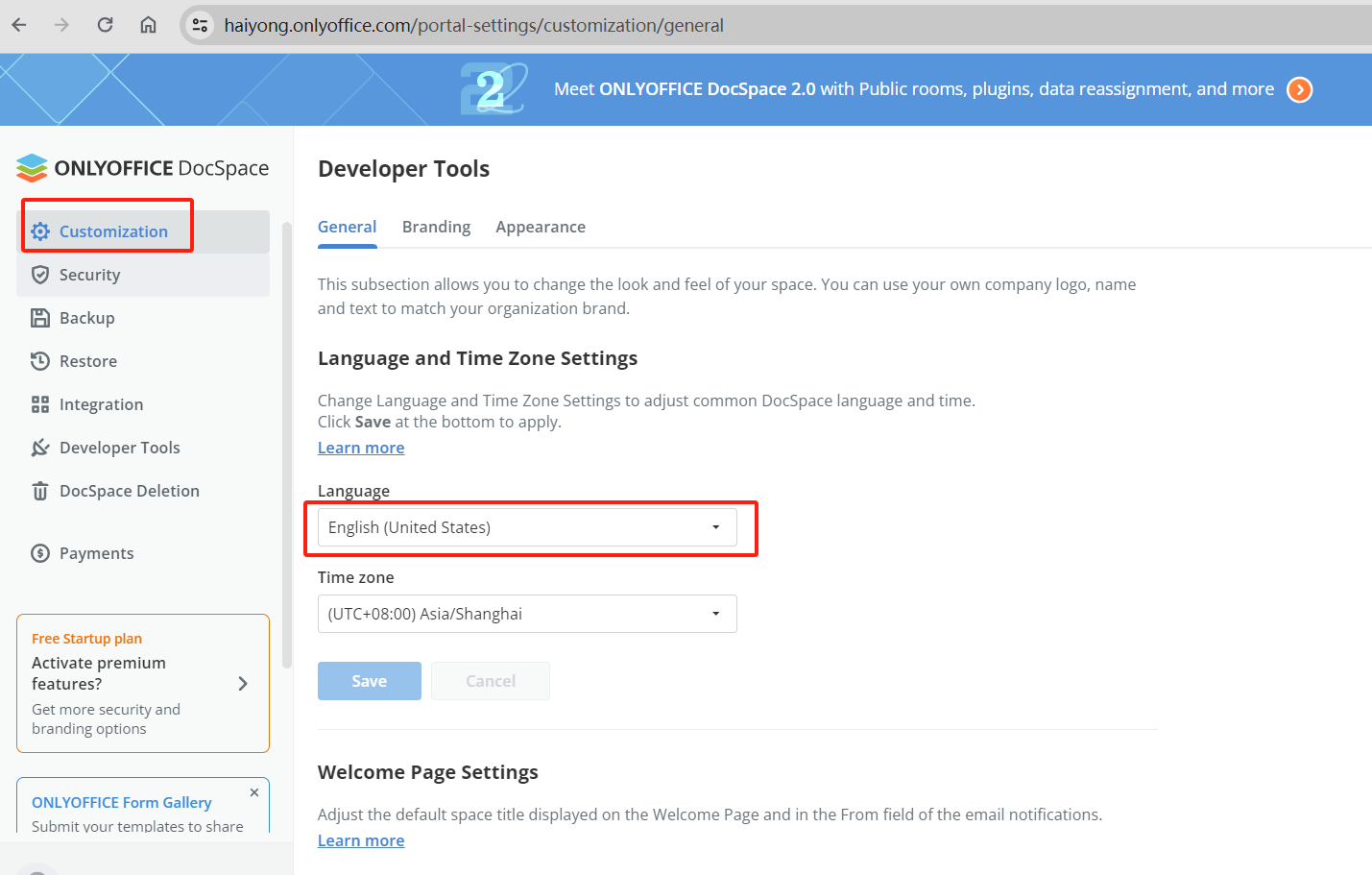The image size is (1372, 875).
Task: Select Restore in the sidebar
Action: pos(143,361)
